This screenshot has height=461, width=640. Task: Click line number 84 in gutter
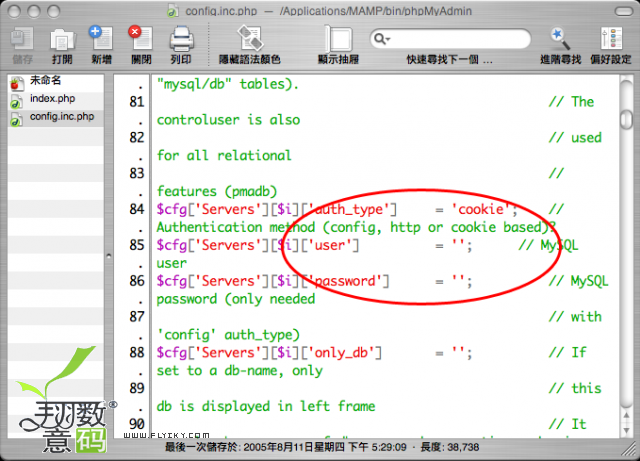coord(137,209)
